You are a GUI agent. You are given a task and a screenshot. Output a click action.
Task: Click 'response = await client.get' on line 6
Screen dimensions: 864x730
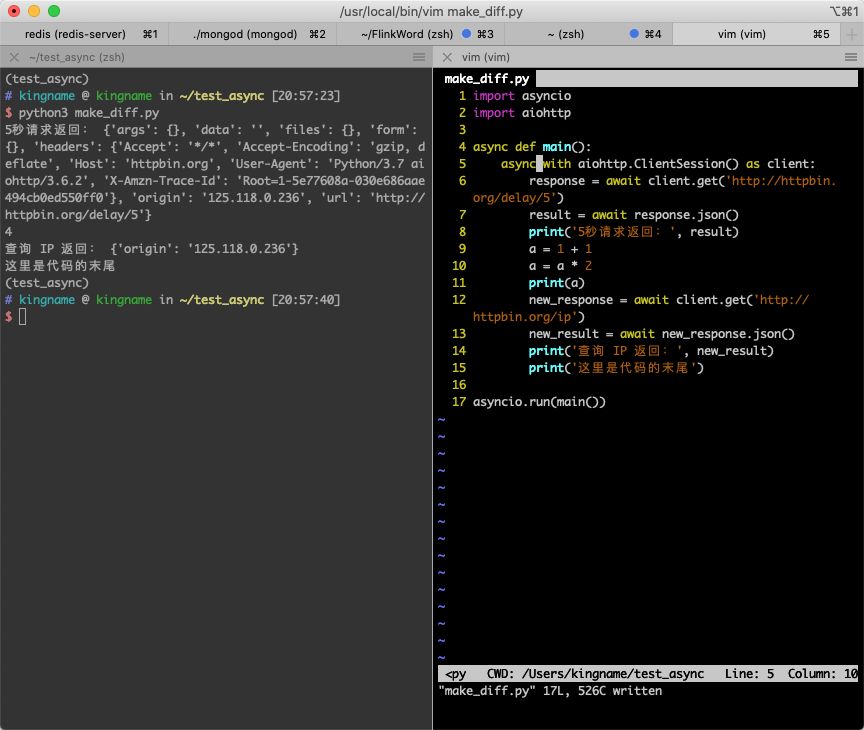coord(625,181)
